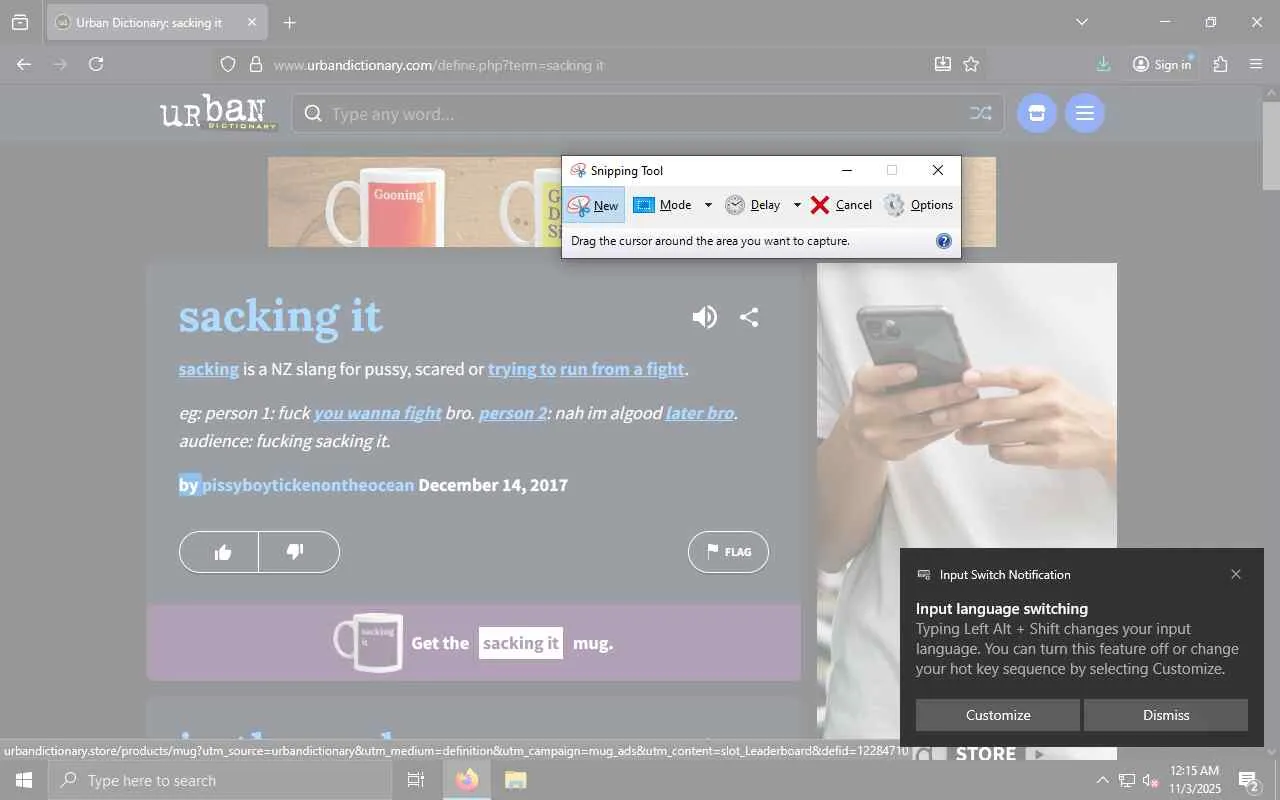Sign in to Firefox account
Viewport: 1280px width, 800px height.
pos(1162,64)
